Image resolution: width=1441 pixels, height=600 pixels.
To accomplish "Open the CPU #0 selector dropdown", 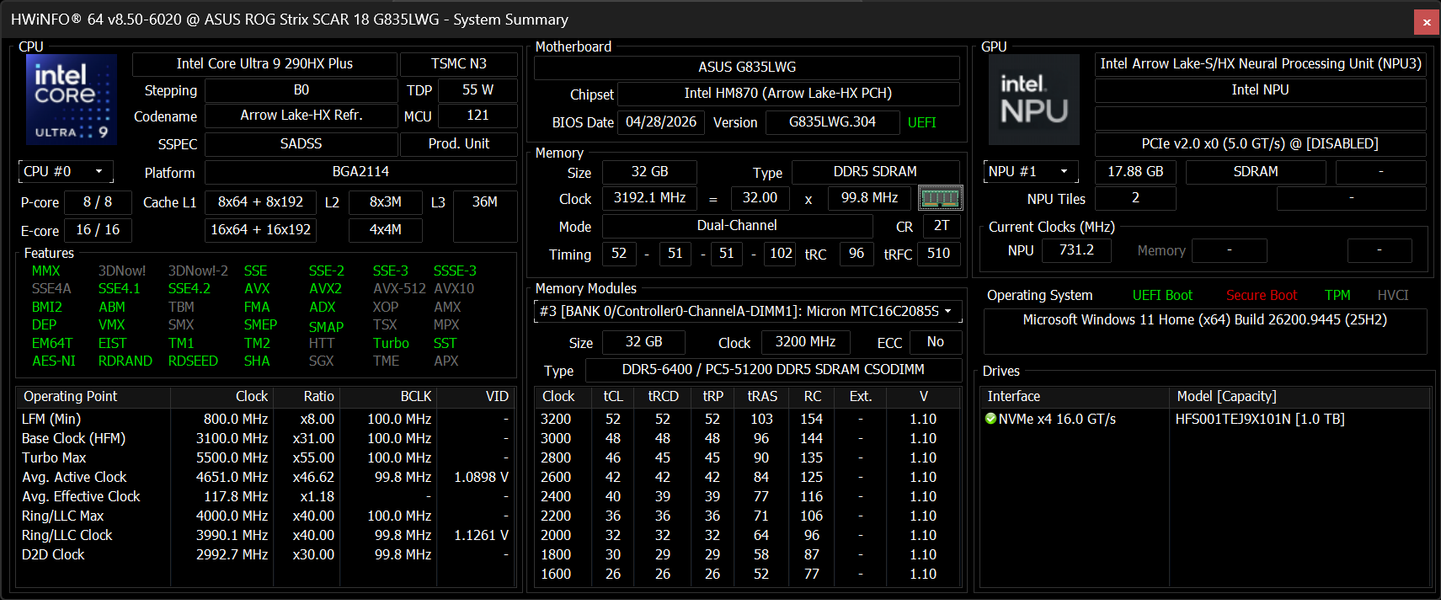I will [66, 172].
